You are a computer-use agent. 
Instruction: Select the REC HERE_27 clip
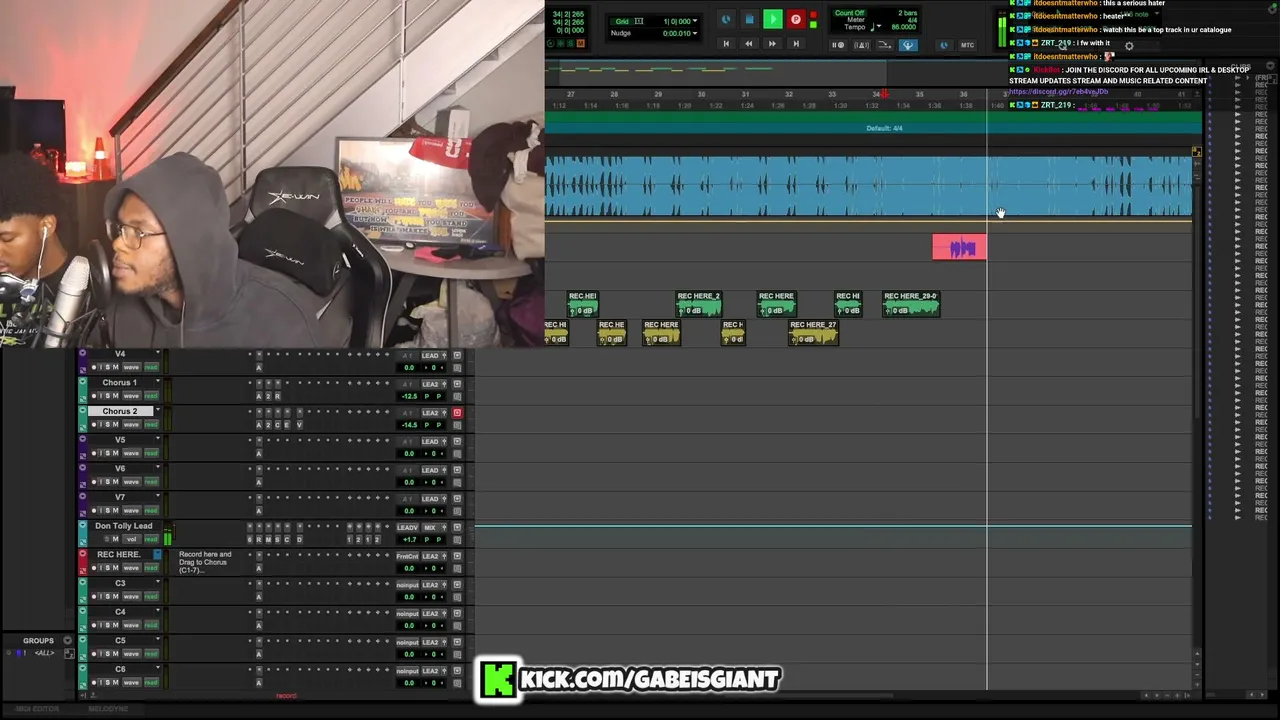tap(813, 332)
